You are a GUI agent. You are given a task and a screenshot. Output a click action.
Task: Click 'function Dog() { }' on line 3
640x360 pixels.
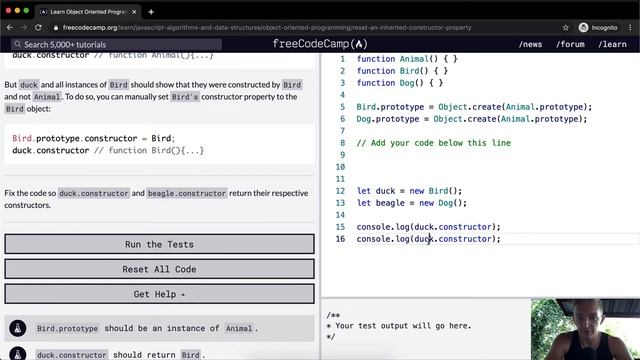click(x=400, y=83)
